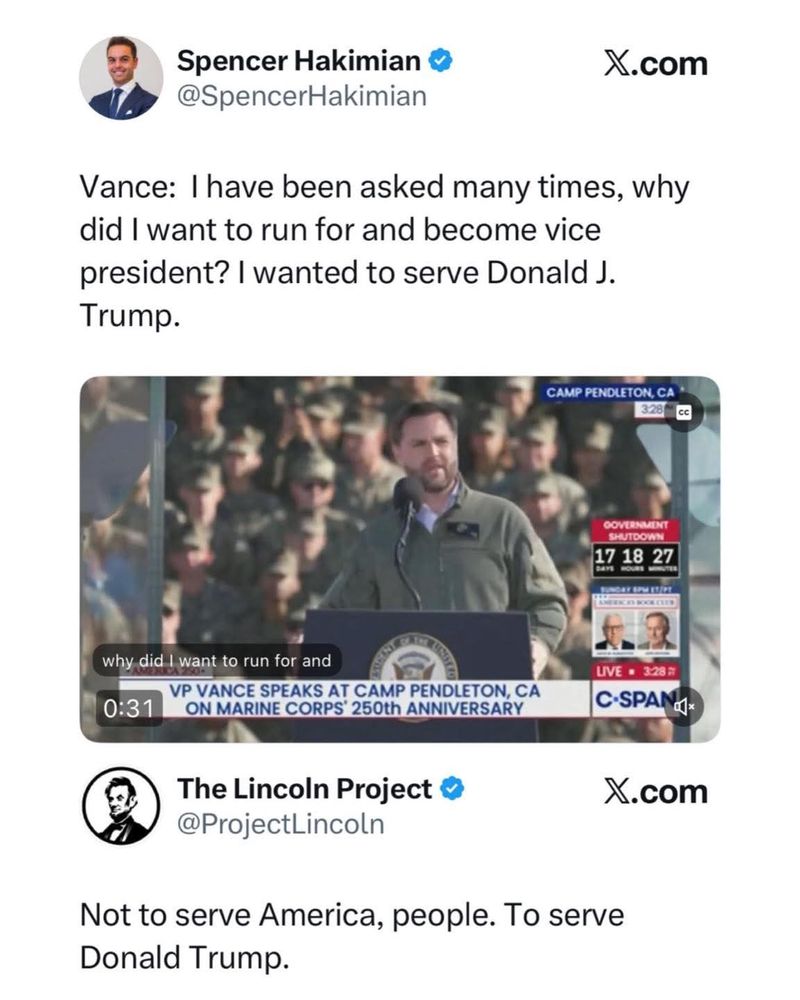Toggle closed captions CC on video
The height and width of the screenshot is (1000, 800).
[x=683, y=413]
